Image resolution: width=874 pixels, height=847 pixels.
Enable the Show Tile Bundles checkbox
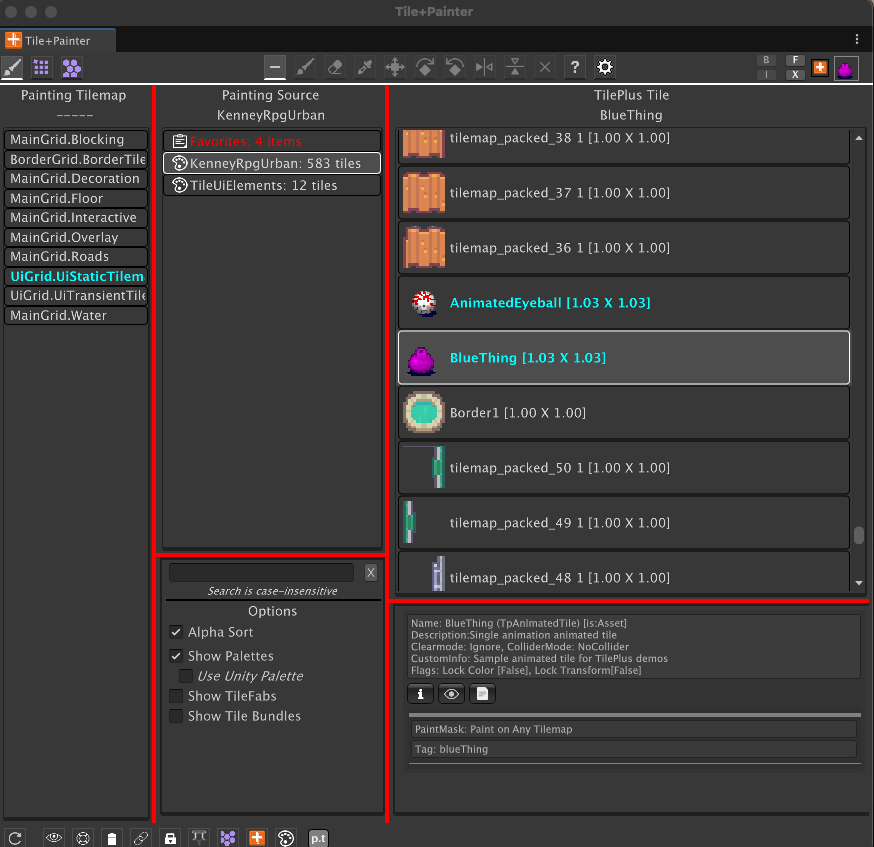pos(176,716)
